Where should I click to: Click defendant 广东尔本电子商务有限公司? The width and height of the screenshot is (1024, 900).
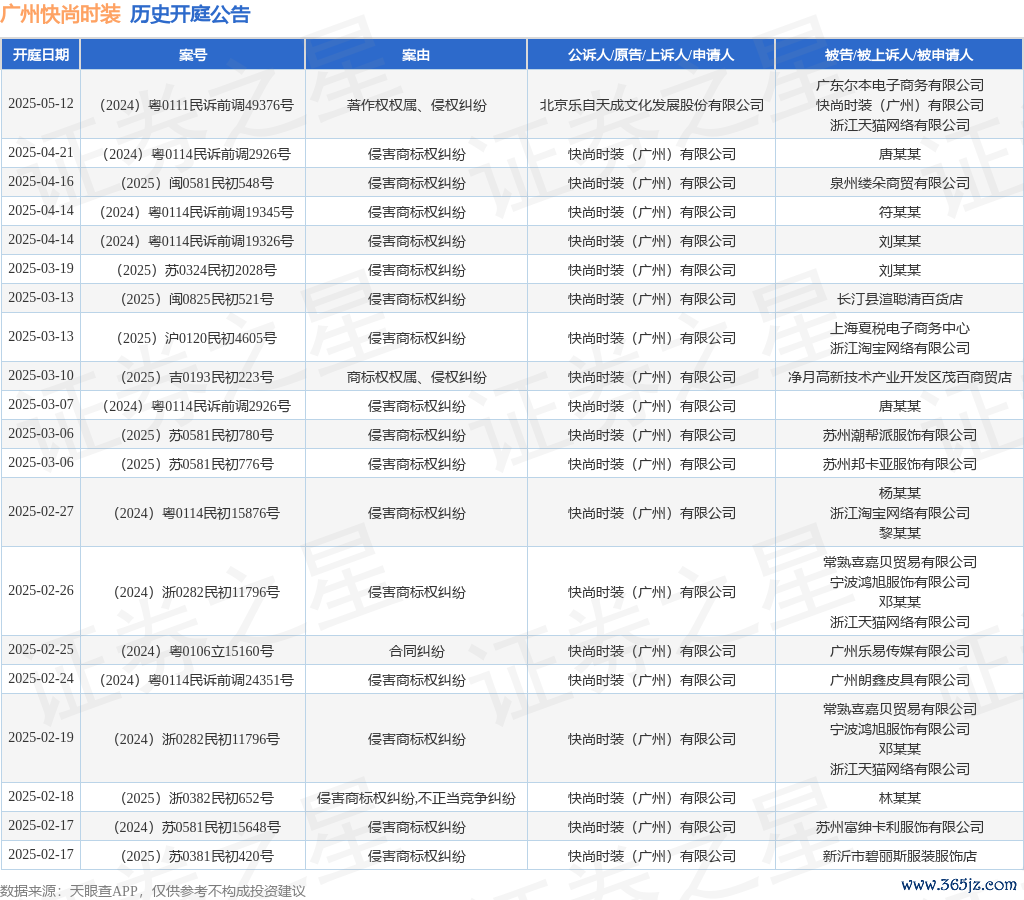(899, 85)
